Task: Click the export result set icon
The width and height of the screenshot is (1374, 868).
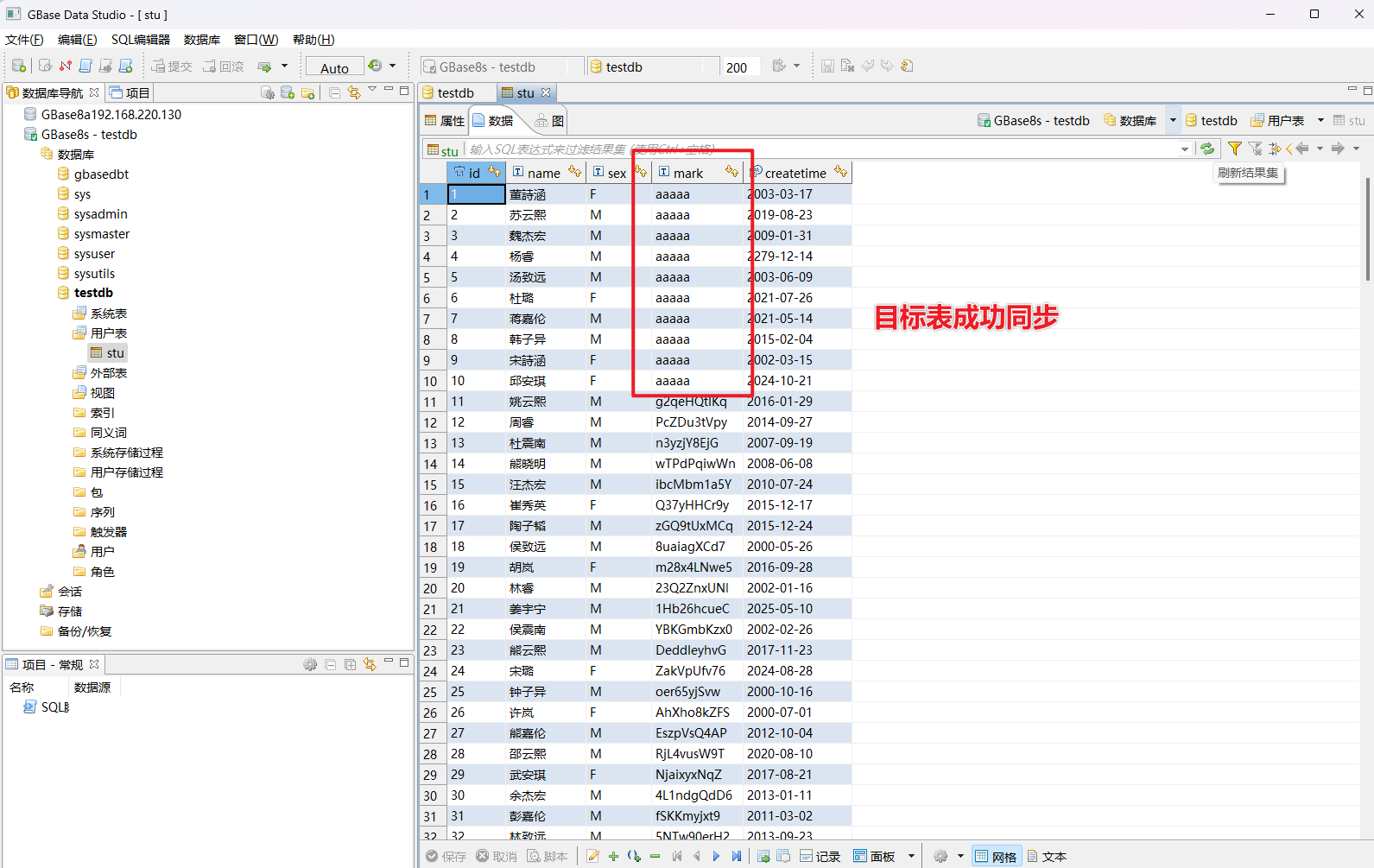Action: [x=763, y=856]
